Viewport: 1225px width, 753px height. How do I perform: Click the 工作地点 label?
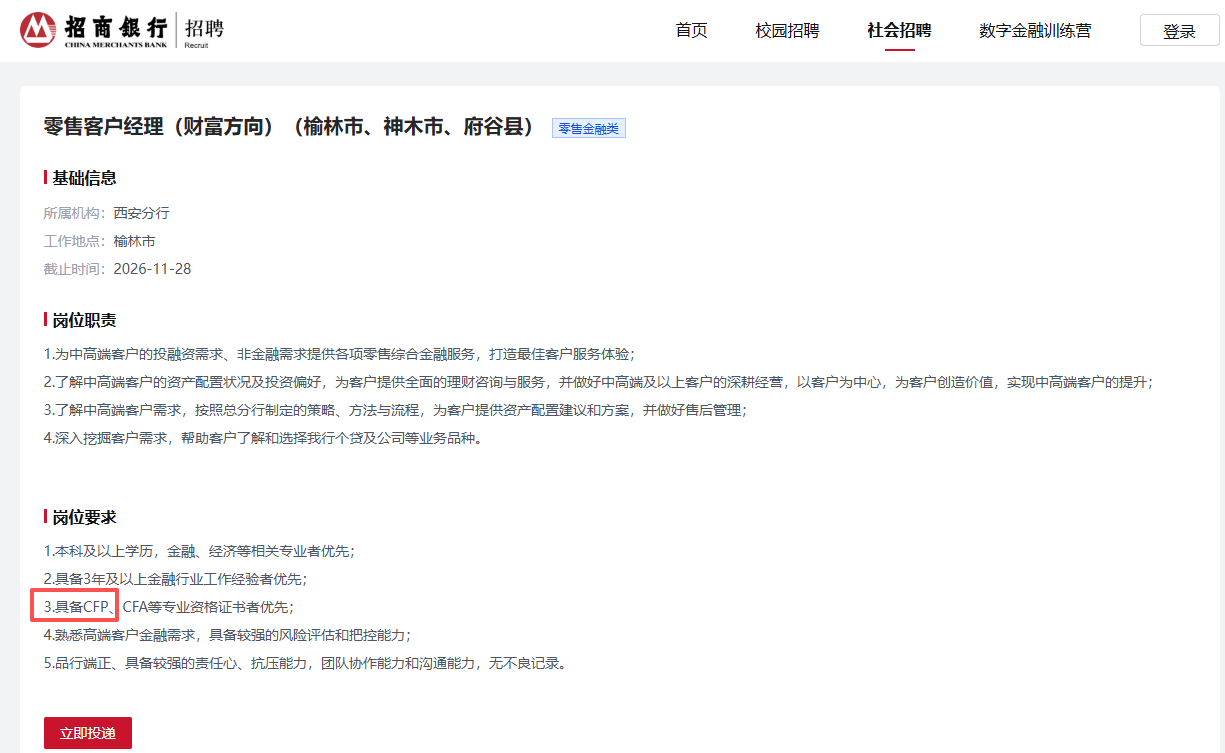coord(75,241)
